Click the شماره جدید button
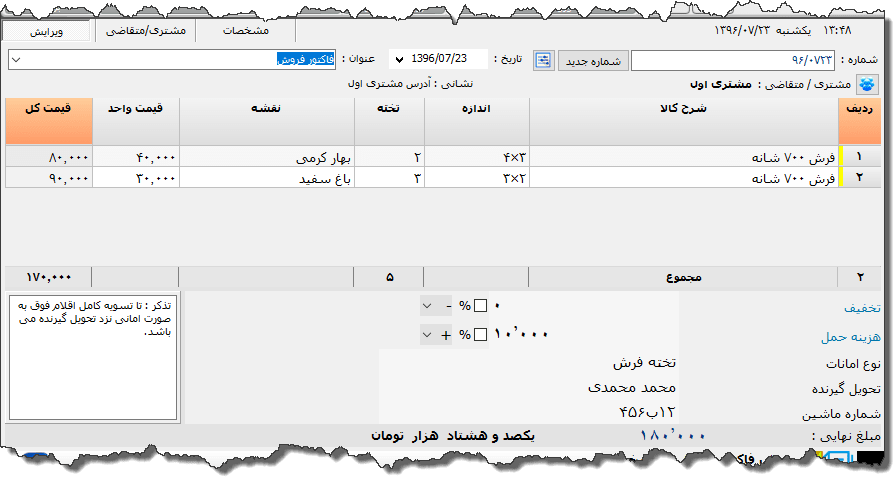 [x=593, y=60]
